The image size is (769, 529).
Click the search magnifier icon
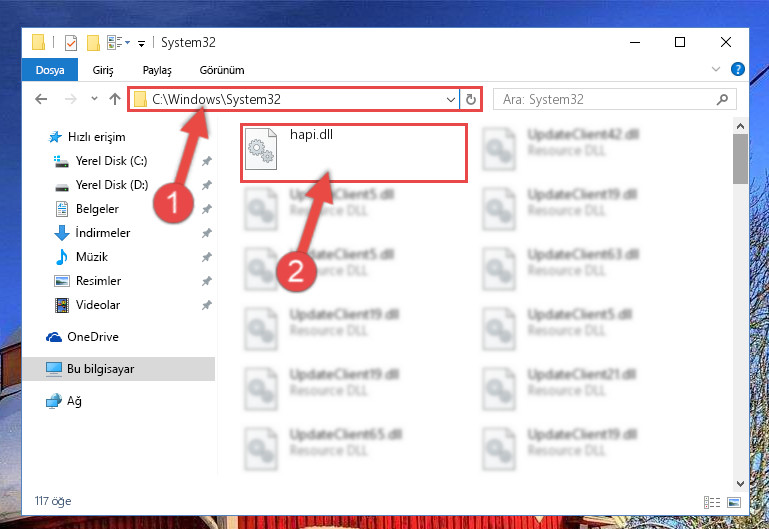pyautogui.click(x=722, y=100)
